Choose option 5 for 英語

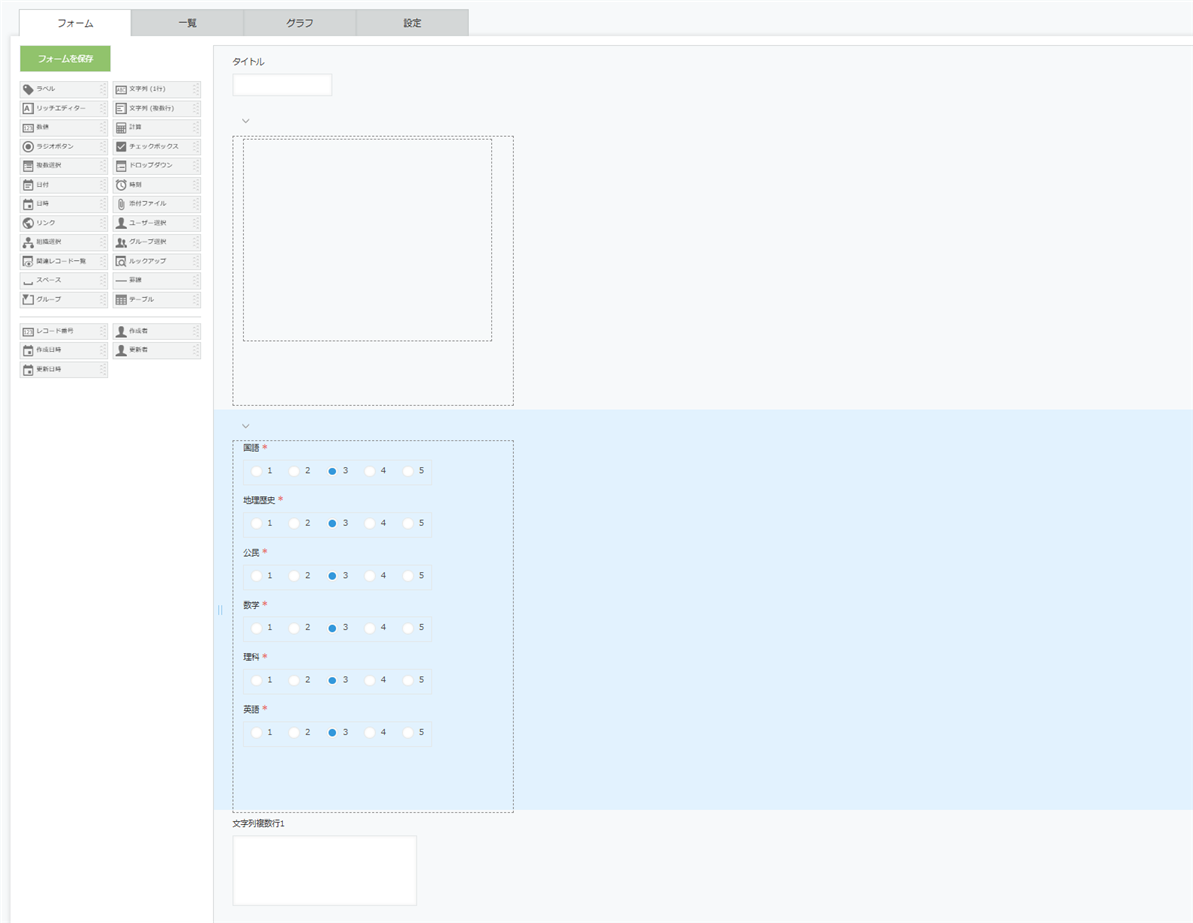pyautogui.click(x=408, y=733)
